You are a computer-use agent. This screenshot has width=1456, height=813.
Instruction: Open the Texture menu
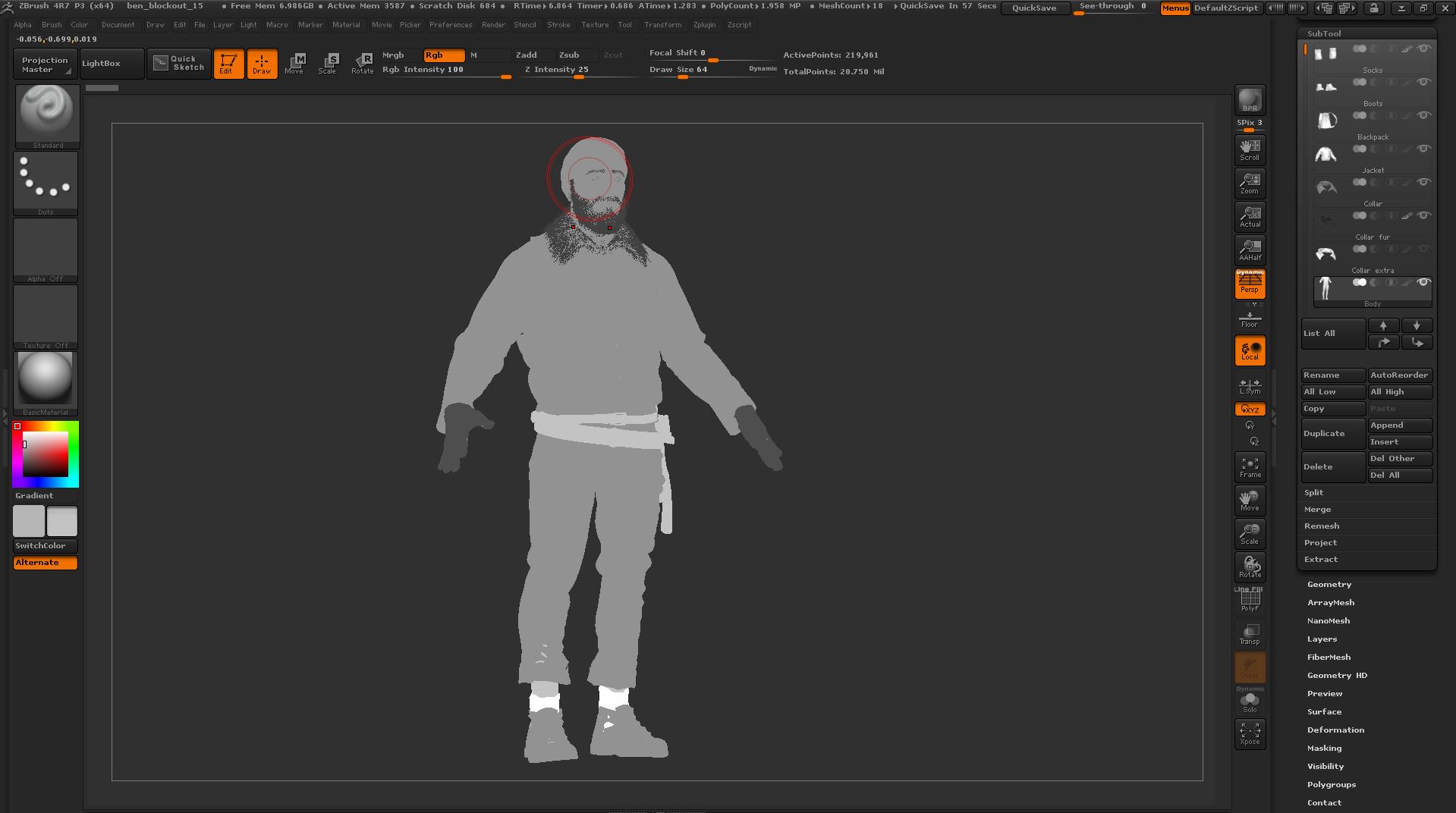point(595,24)
